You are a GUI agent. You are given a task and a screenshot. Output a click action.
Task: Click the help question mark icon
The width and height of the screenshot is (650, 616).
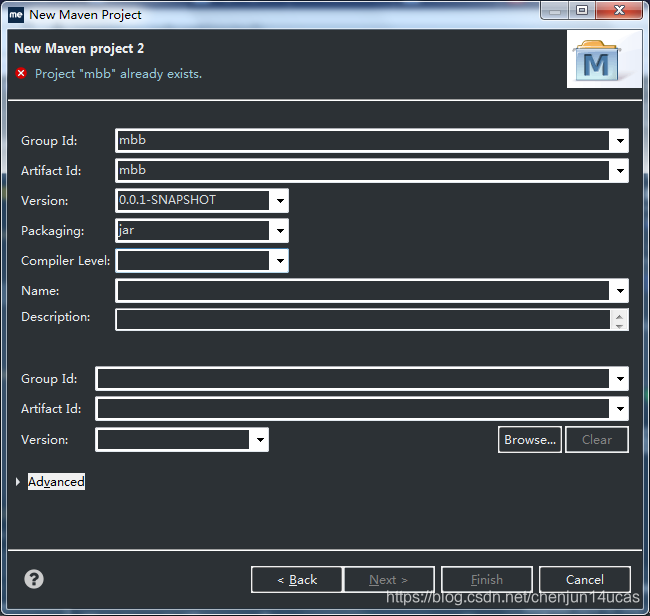(x=34, y=579)
